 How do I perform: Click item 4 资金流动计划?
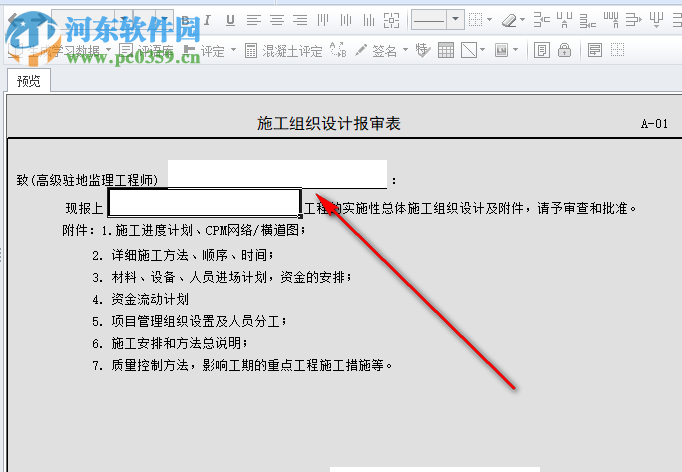tap(140, 299)
